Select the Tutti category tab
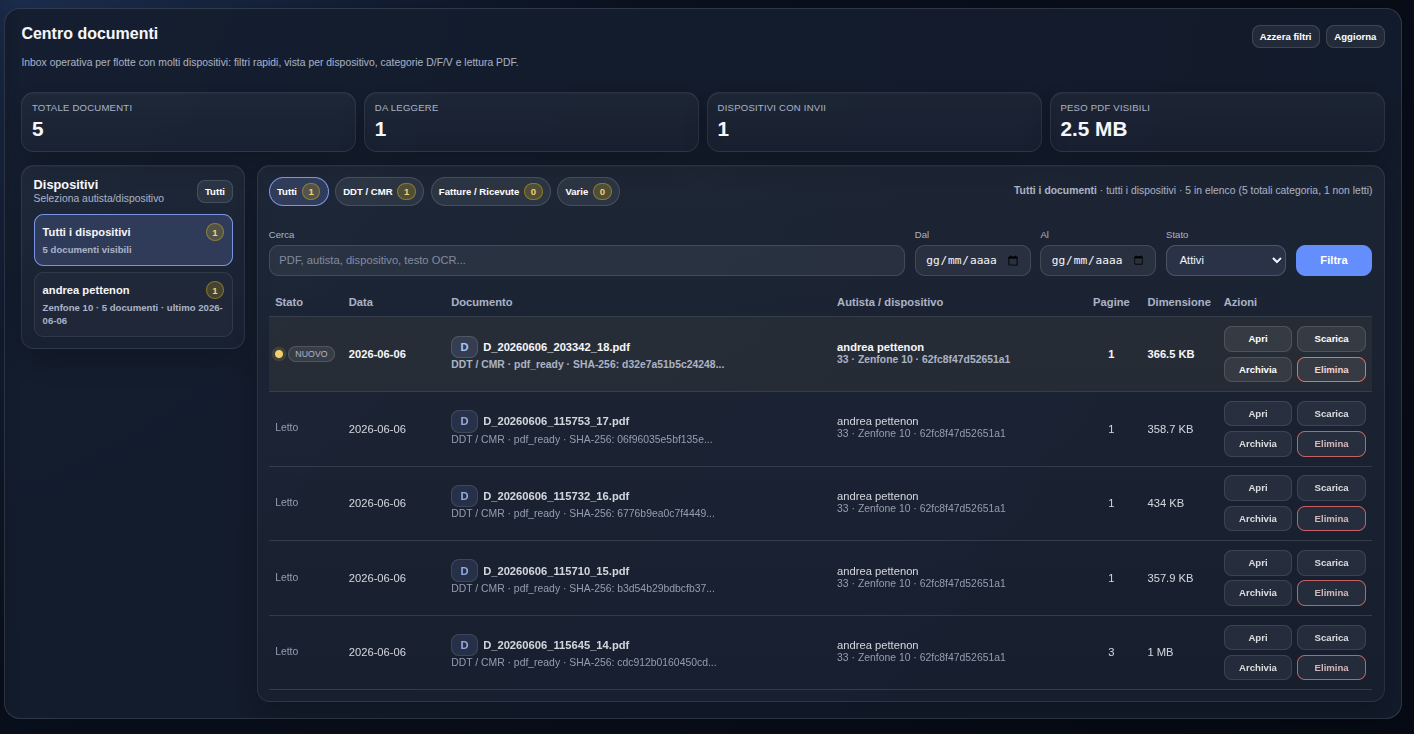The image size is (1414, 734). pos(298,191)
